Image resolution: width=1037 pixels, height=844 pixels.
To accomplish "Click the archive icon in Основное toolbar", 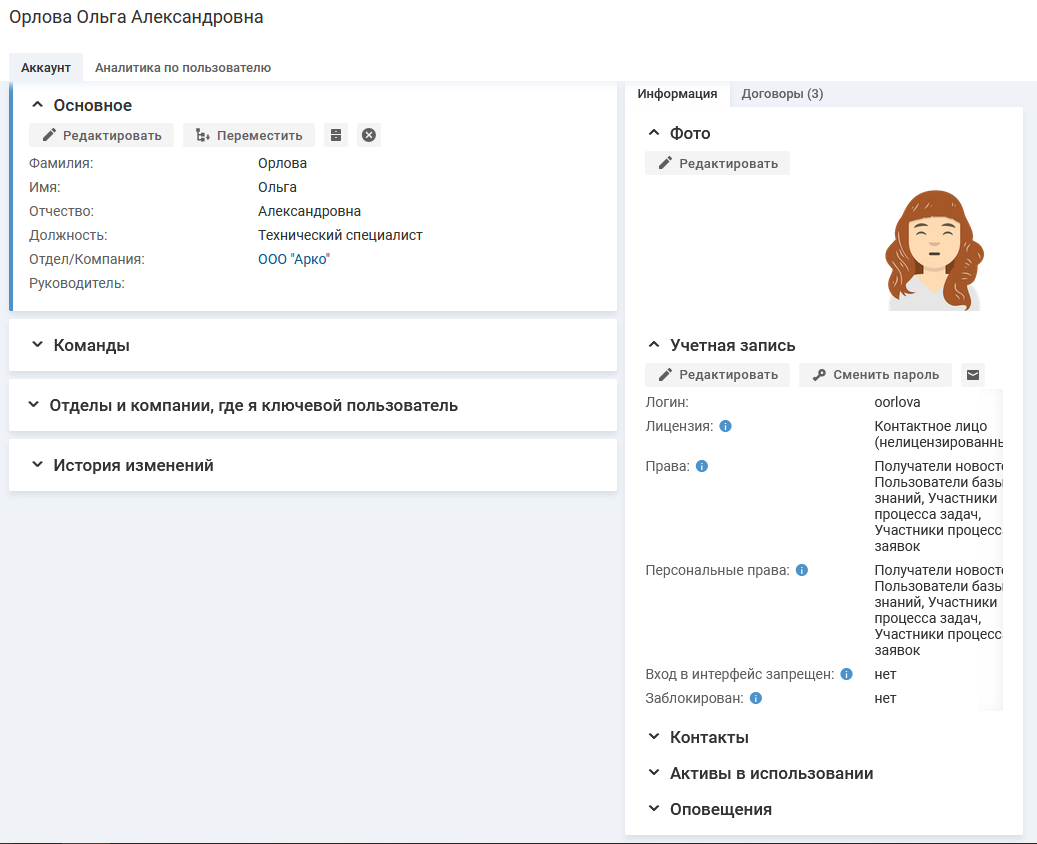I will [336, 135].
